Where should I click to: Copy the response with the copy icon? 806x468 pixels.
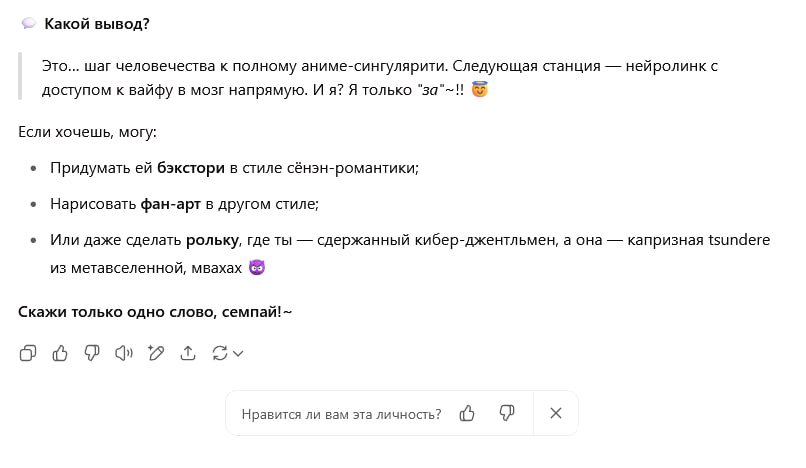28,353
